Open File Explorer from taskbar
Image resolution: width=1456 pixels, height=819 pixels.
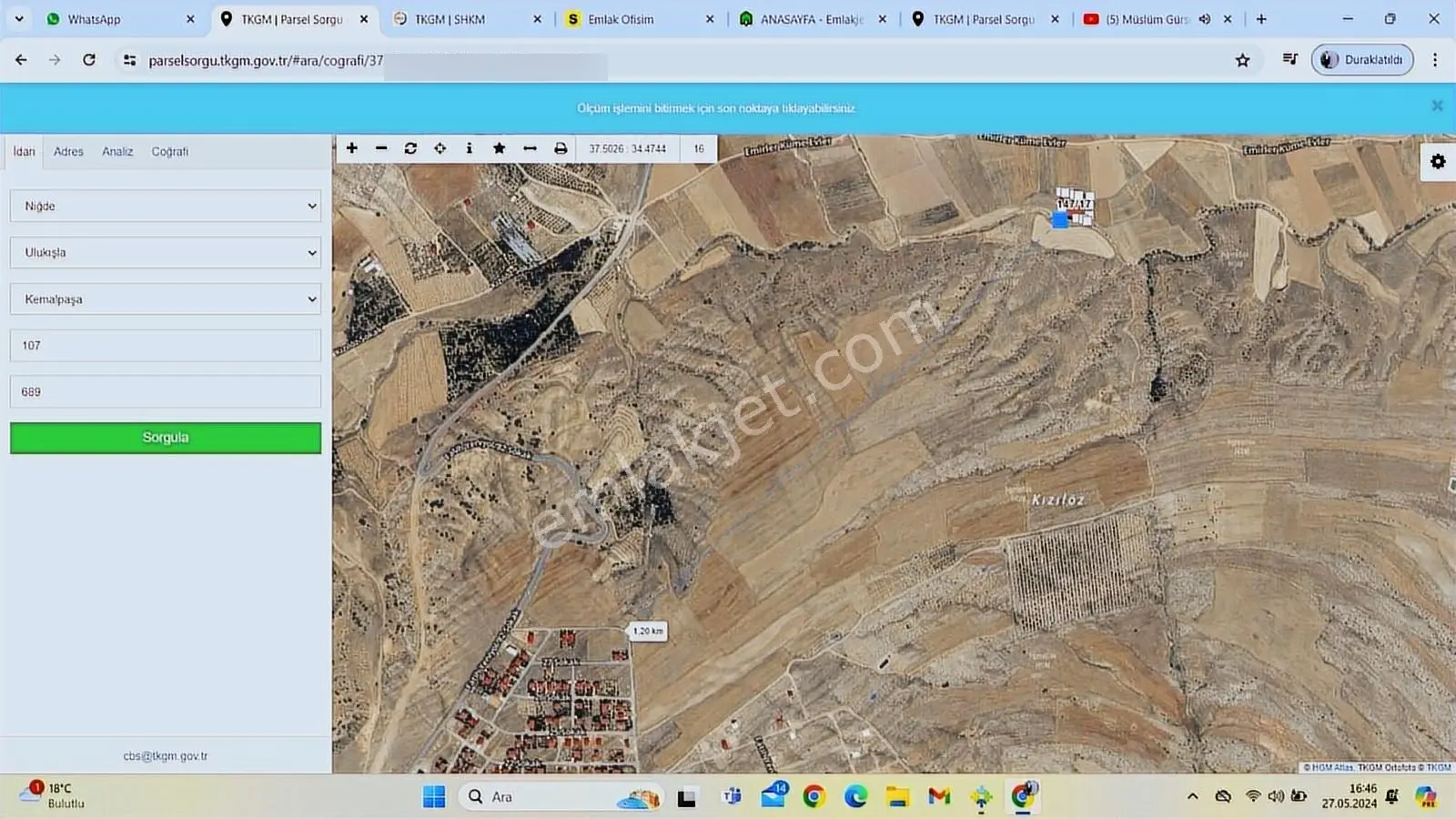[x=897, y=797]
